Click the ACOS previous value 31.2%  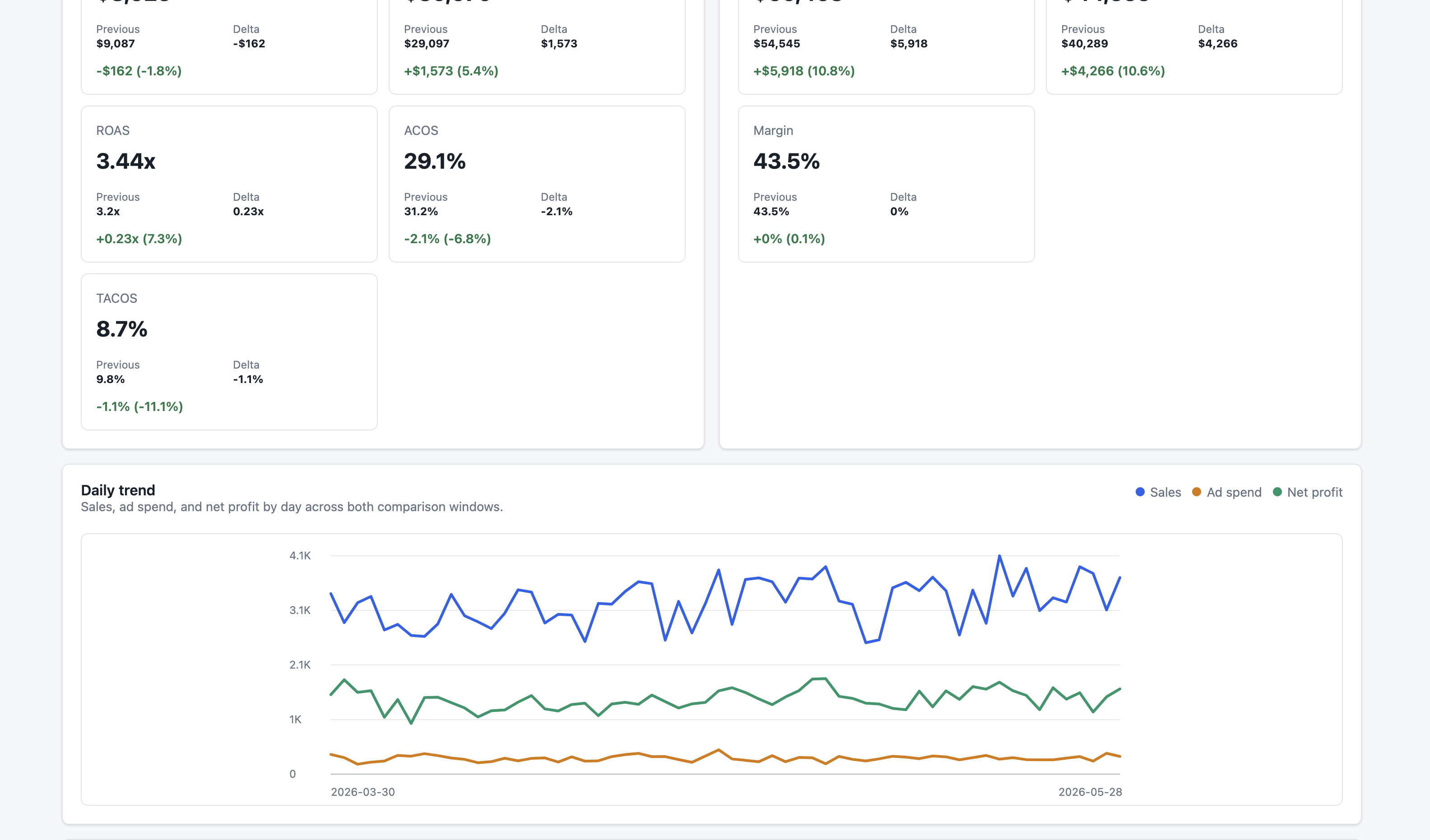pos(421,212)
